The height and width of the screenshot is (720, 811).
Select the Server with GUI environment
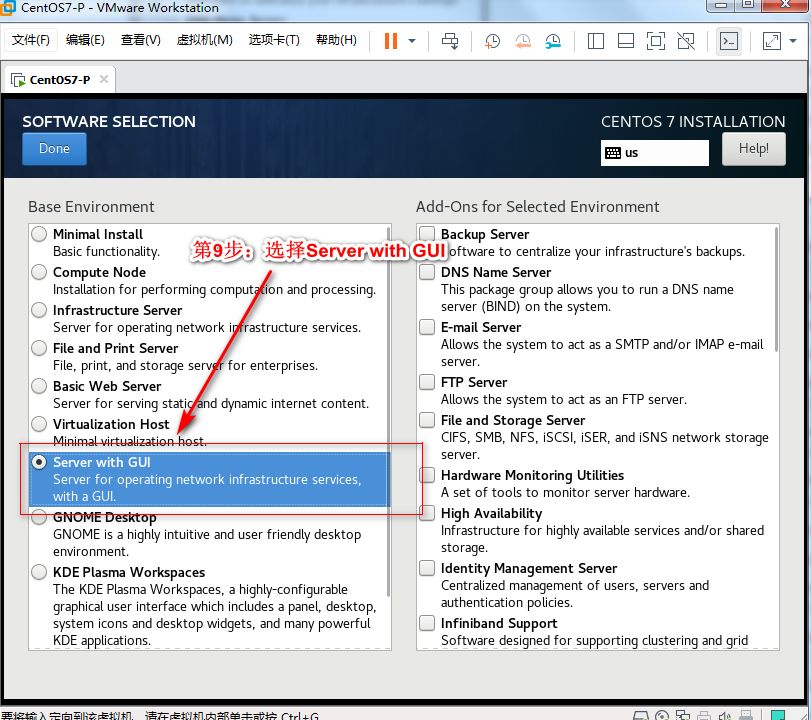(x=38, y=462)
